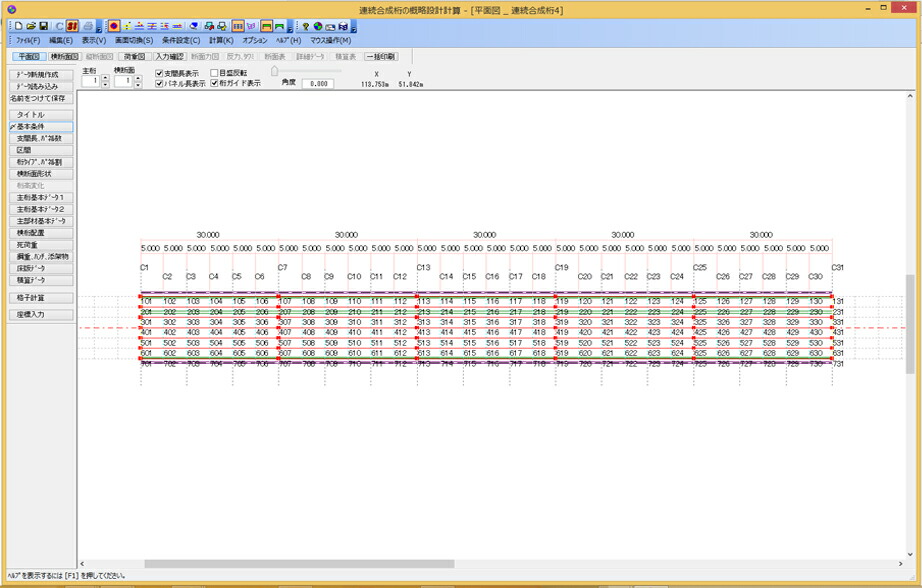This screenshot has height=588, width=922.
Task: Enable the 目盛反転 checkbox
Action: [214, 73]
